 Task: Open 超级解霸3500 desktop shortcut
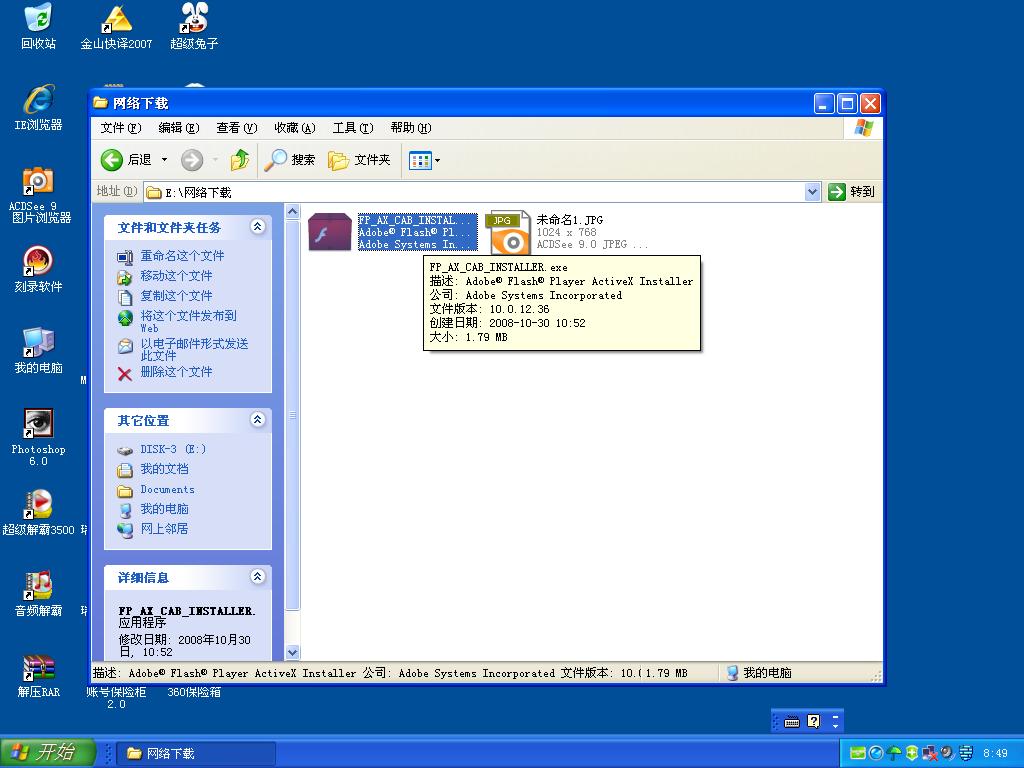pos(39,513)
